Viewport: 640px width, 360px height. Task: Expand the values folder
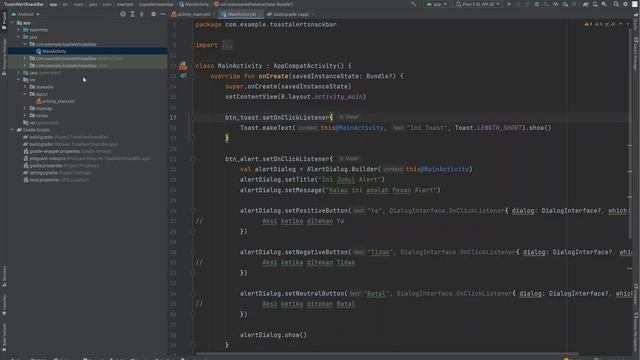25,116
